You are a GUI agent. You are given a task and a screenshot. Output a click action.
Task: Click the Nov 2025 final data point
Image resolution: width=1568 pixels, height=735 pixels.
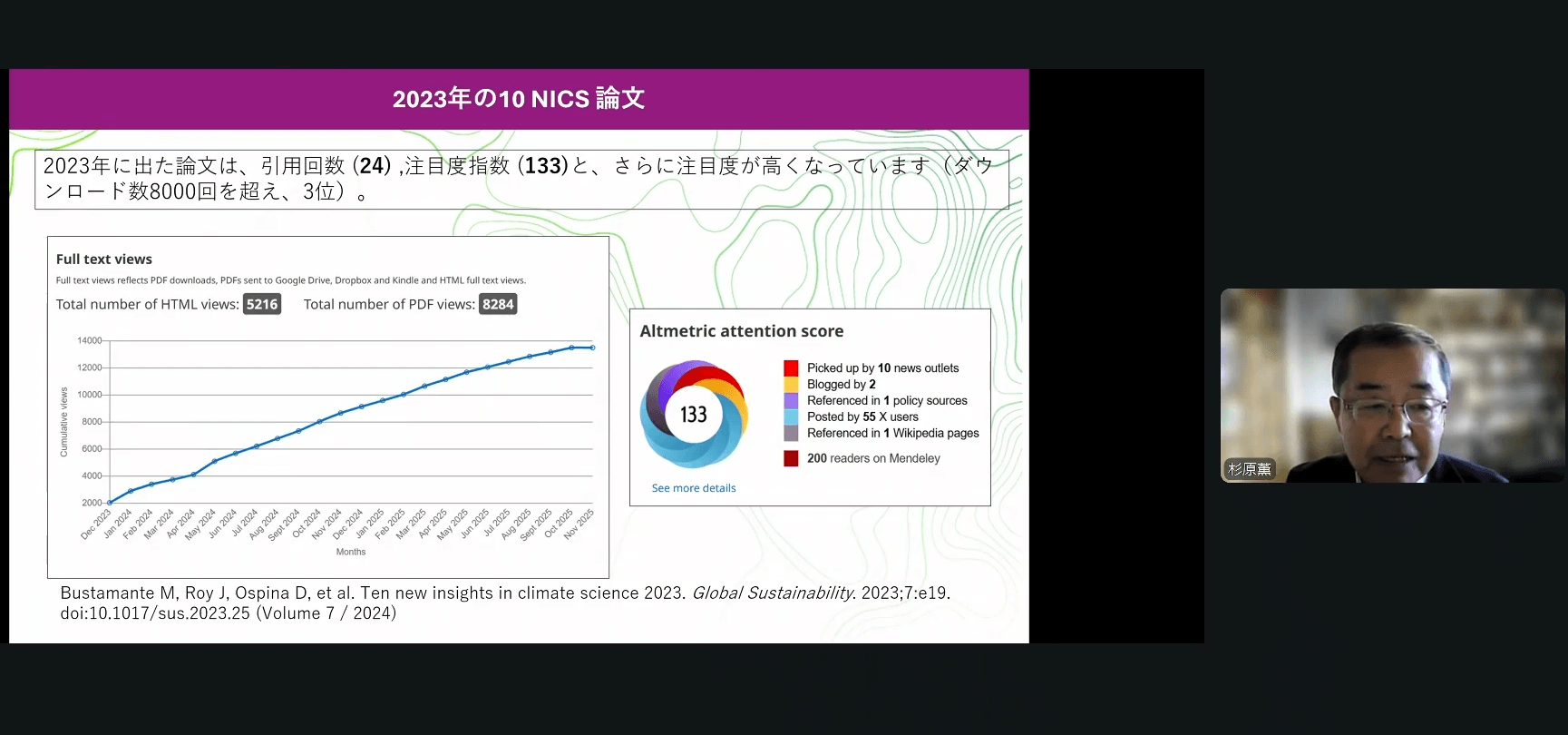tap(593, 348)
